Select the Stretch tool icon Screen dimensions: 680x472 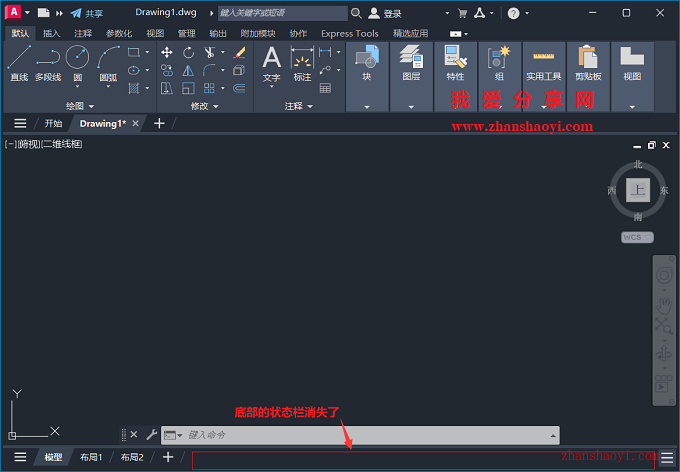pos(167,88)
